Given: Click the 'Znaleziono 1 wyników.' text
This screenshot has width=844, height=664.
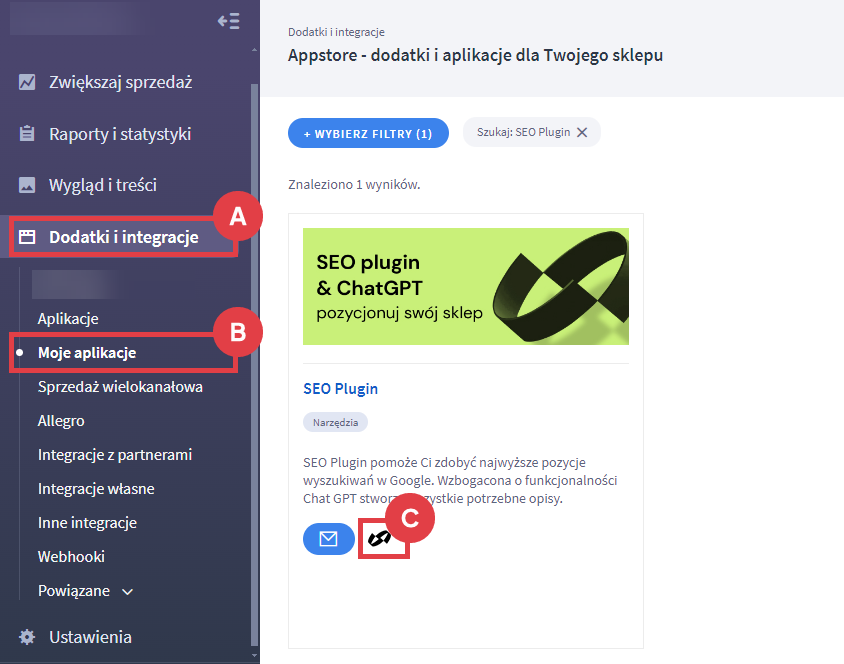Looking at the screenshot, I should 354,185.
